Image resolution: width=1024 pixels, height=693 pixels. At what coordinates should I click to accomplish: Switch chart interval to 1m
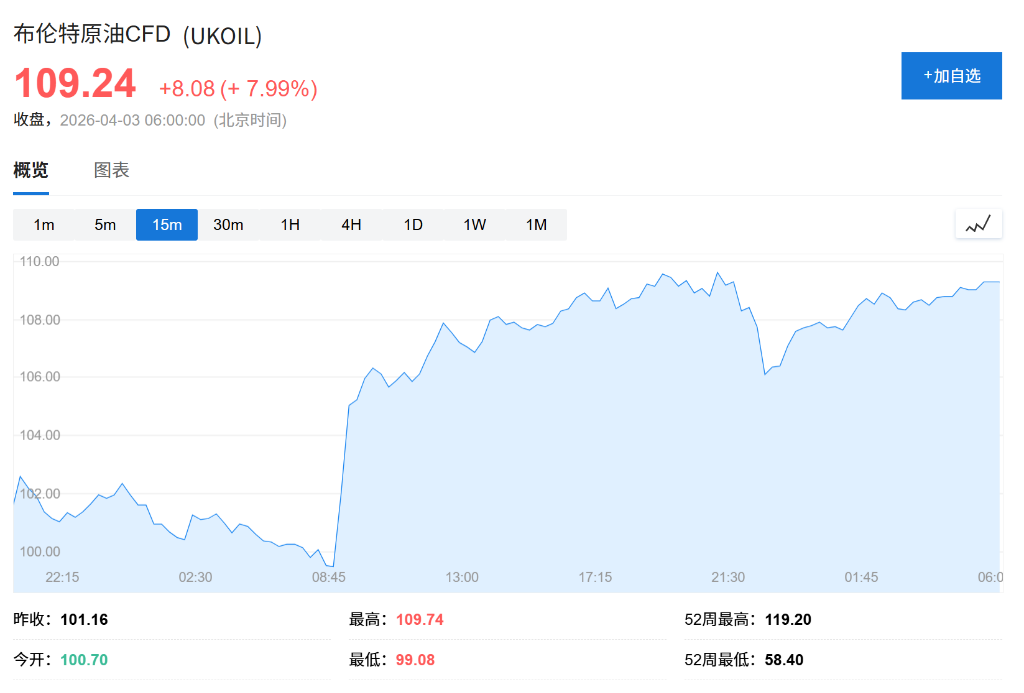point(44,225)
